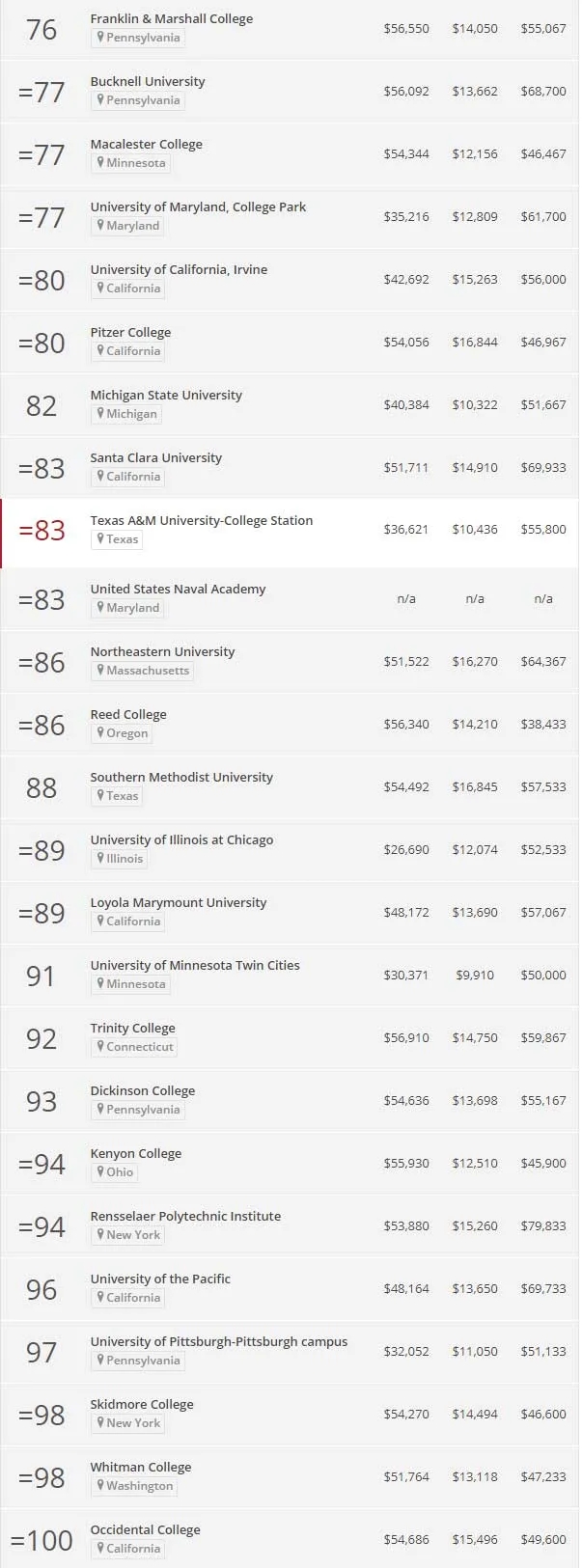Click the pin icon under Texas A&M University
The width and height of the screenshot is (582, 1568).
100,539
